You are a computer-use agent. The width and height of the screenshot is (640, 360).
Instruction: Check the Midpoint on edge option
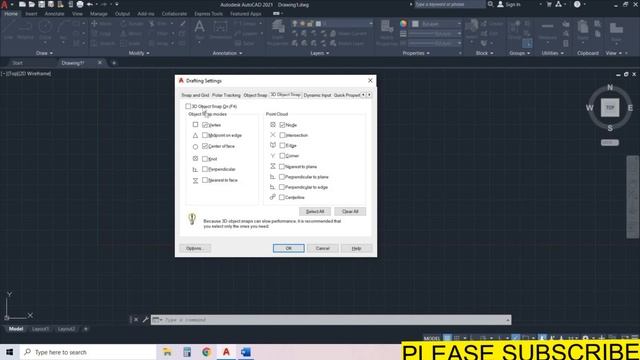205,135
